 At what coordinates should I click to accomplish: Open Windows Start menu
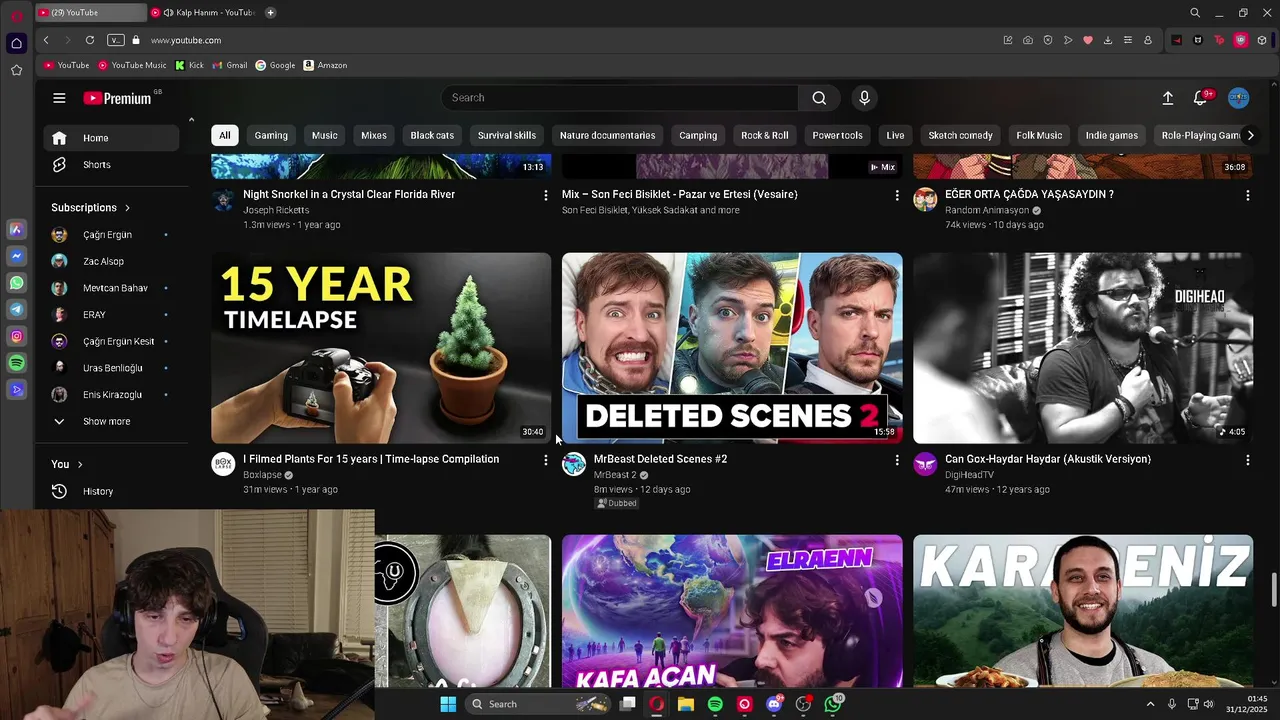pos(448,704)
